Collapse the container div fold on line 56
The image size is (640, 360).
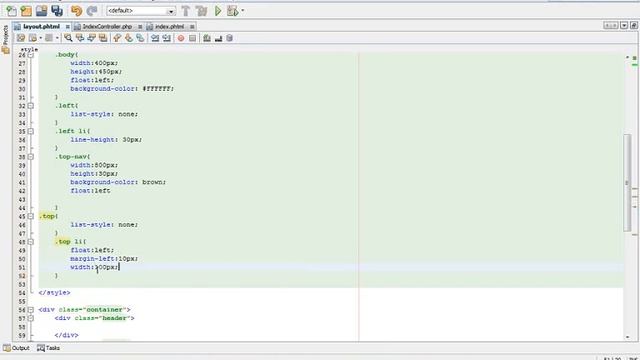31,310
